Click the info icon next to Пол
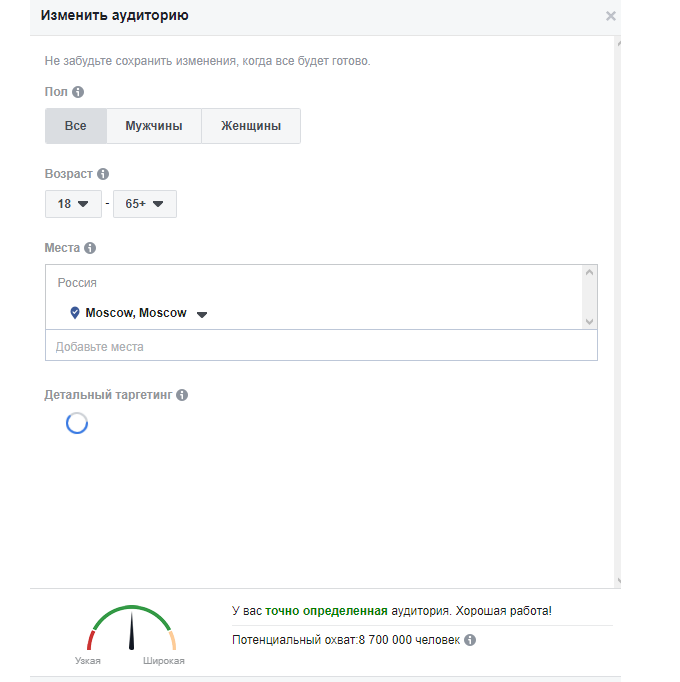680x682 pixels. point(78,92)
